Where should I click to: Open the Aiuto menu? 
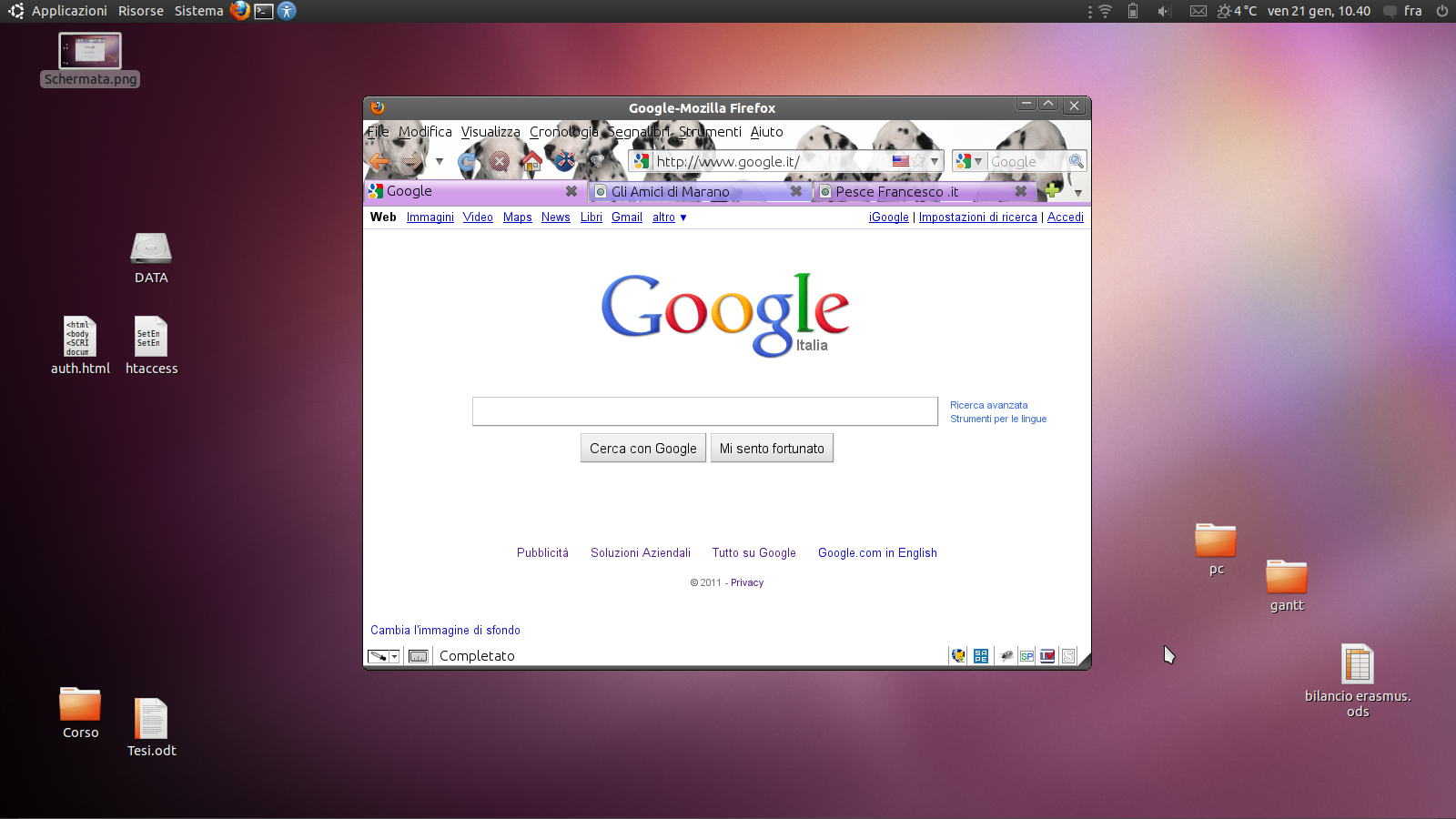[x=766, y=132]
